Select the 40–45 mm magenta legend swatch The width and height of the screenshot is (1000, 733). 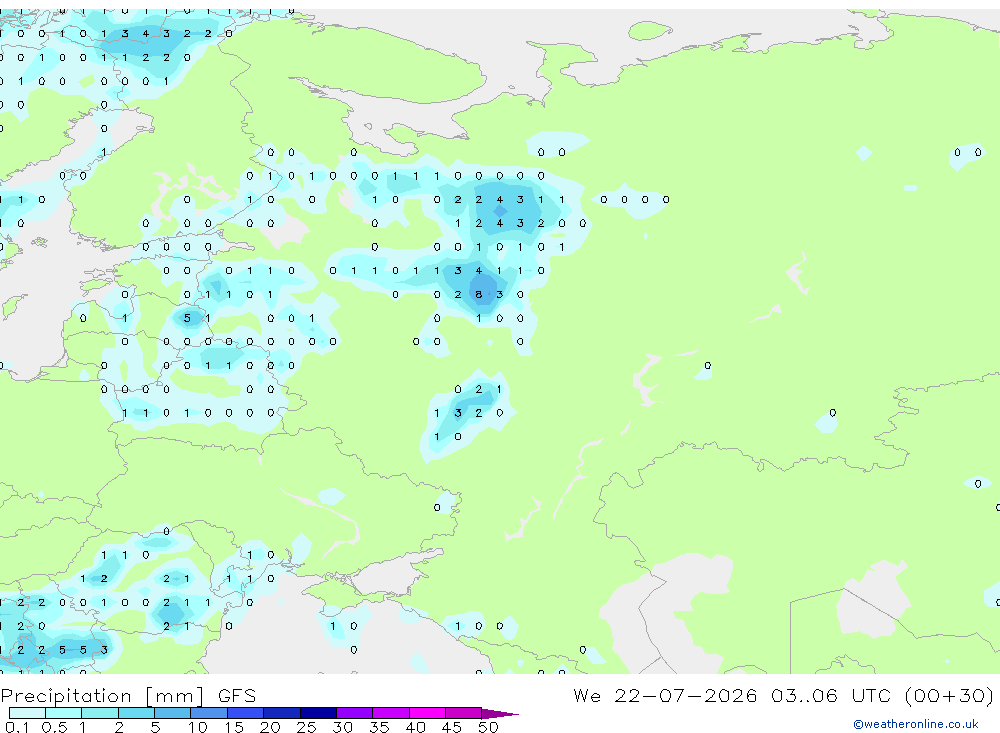pos(427,713)
